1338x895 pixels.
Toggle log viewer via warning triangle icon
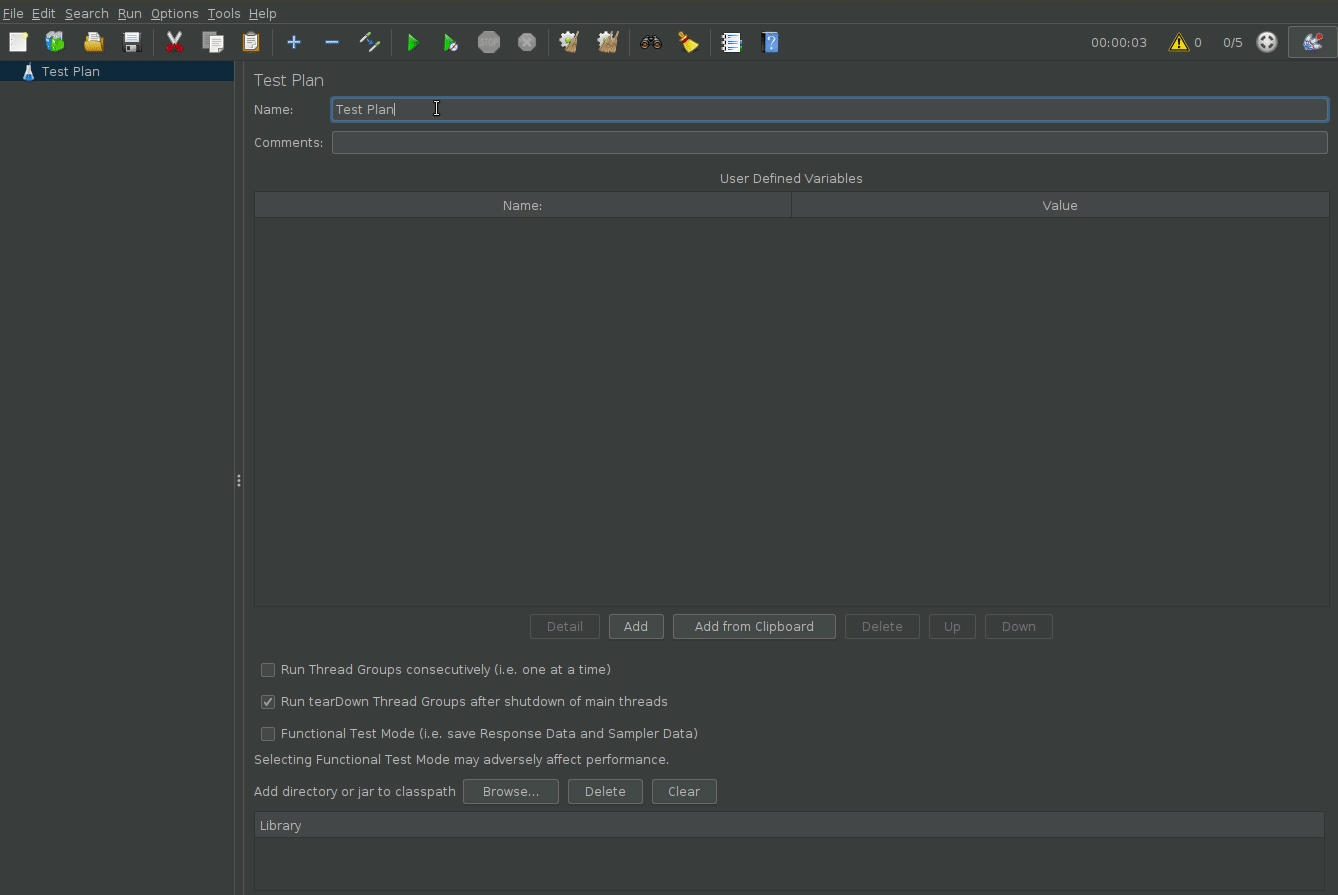pos(1179,42)
